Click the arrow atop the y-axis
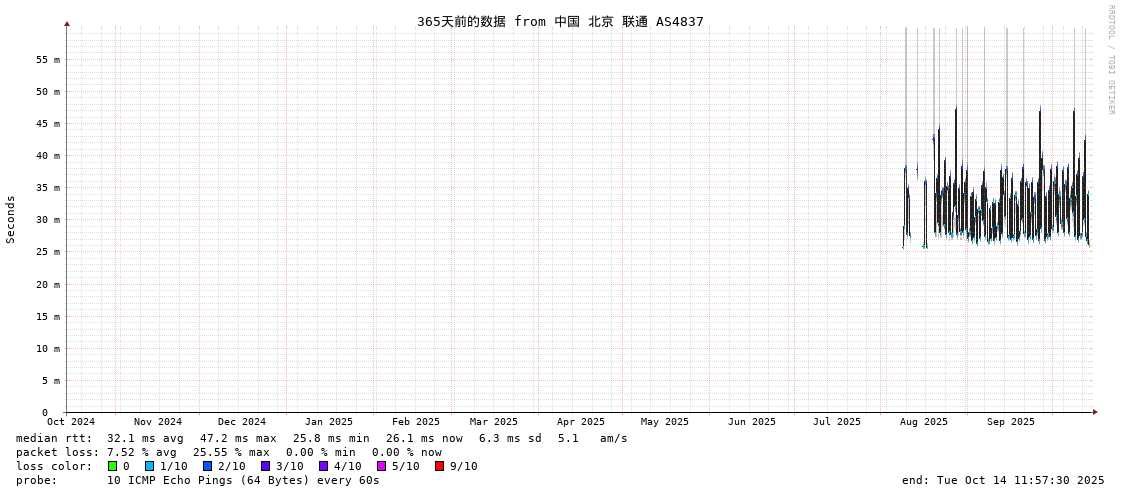 (67, 23)
